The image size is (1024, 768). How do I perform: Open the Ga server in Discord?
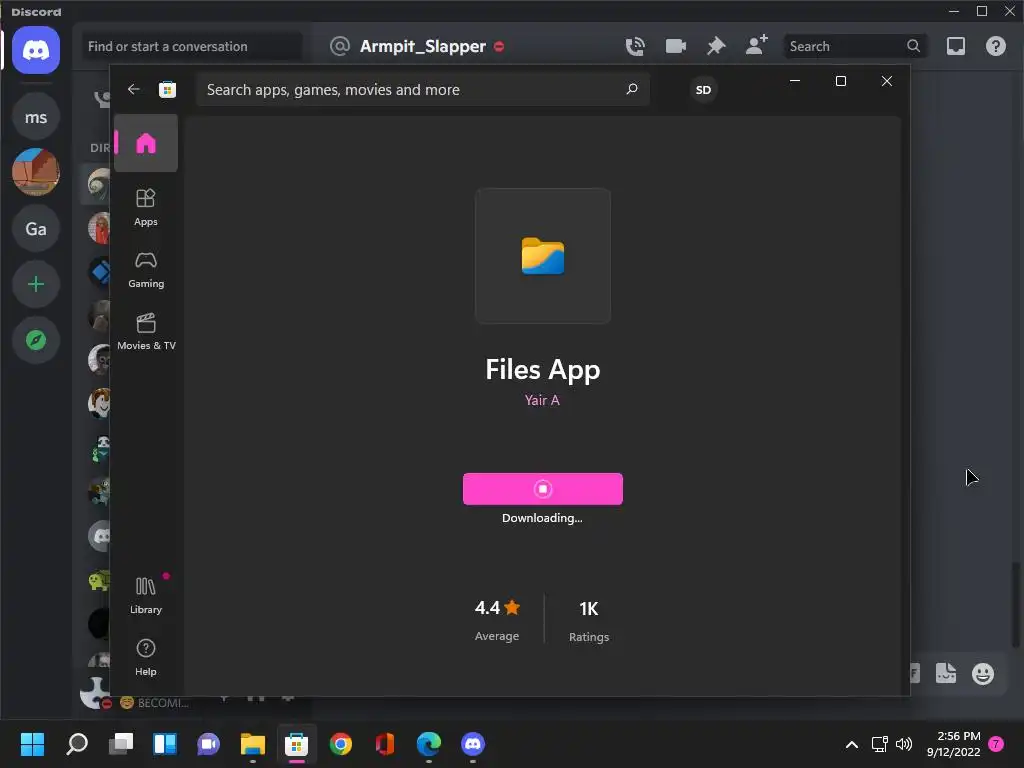click(x=36, y=229)
